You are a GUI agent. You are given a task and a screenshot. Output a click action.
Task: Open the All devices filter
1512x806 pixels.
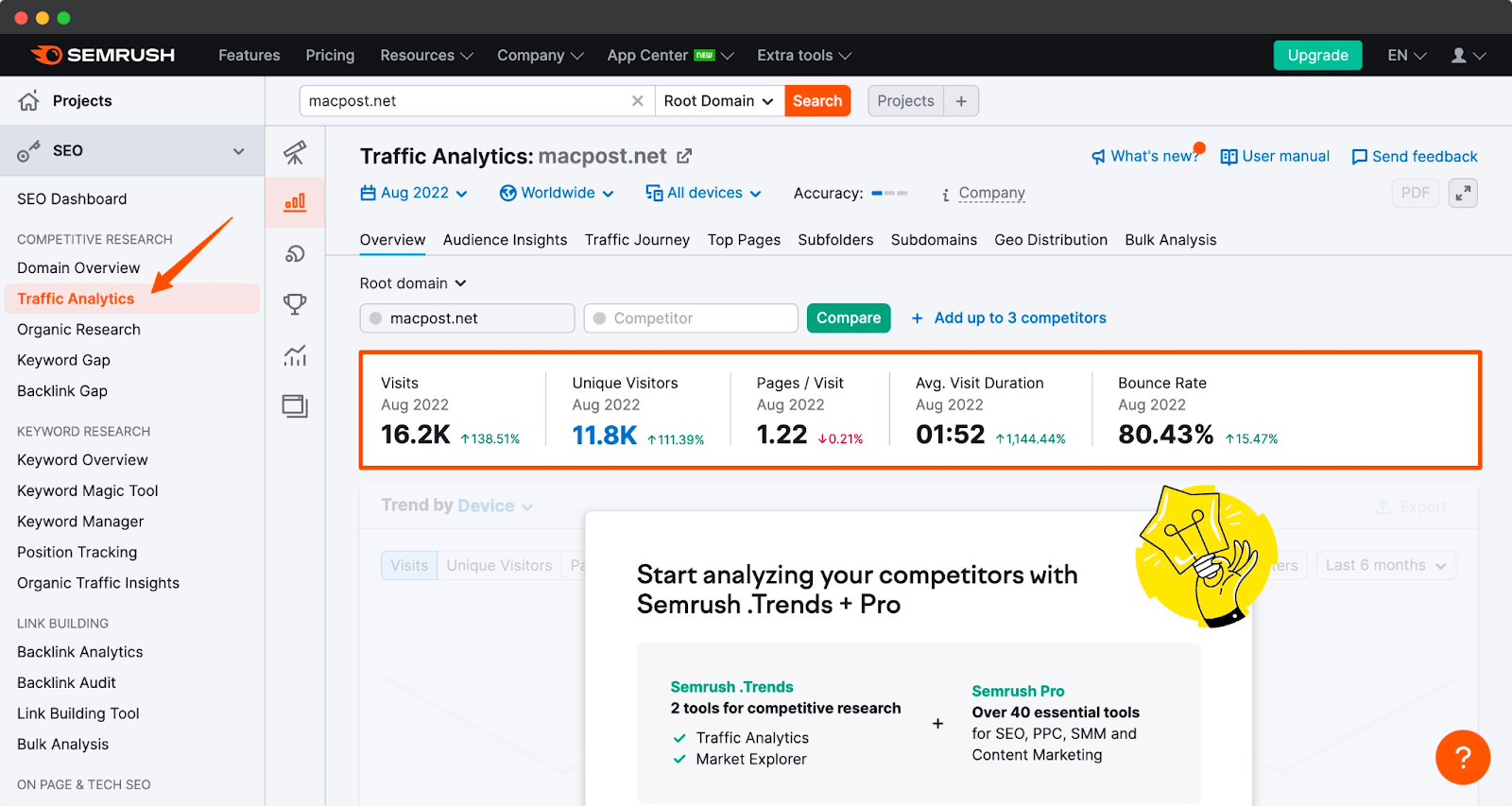(703, 193)
